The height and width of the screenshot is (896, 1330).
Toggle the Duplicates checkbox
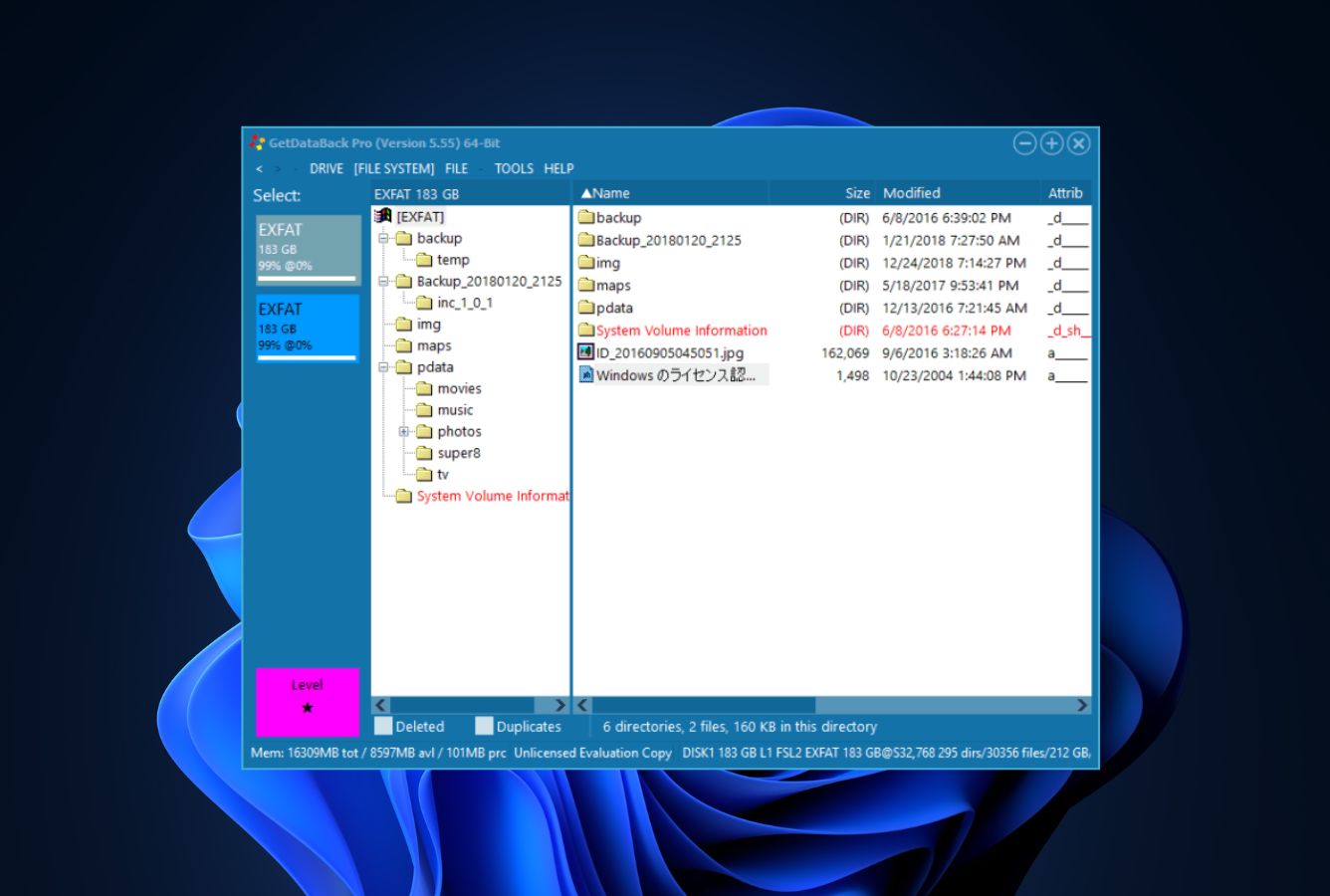pos(484,726)
